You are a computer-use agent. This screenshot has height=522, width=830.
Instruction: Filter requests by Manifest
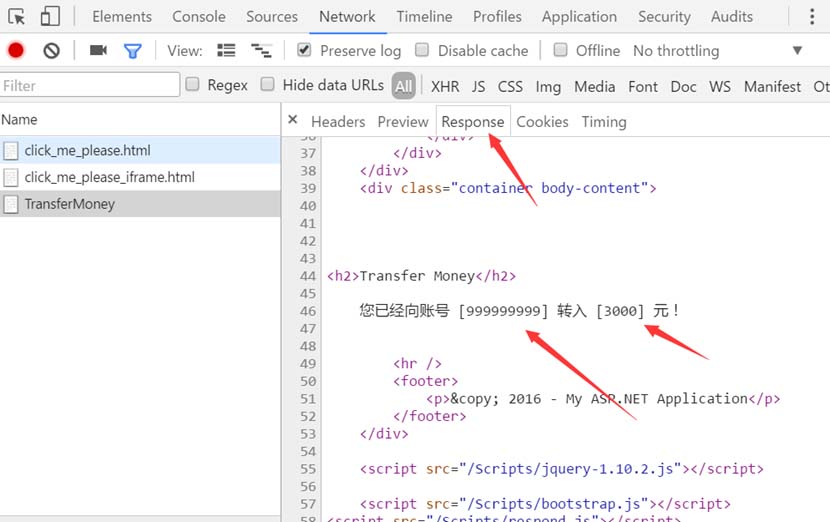(772, 86)
